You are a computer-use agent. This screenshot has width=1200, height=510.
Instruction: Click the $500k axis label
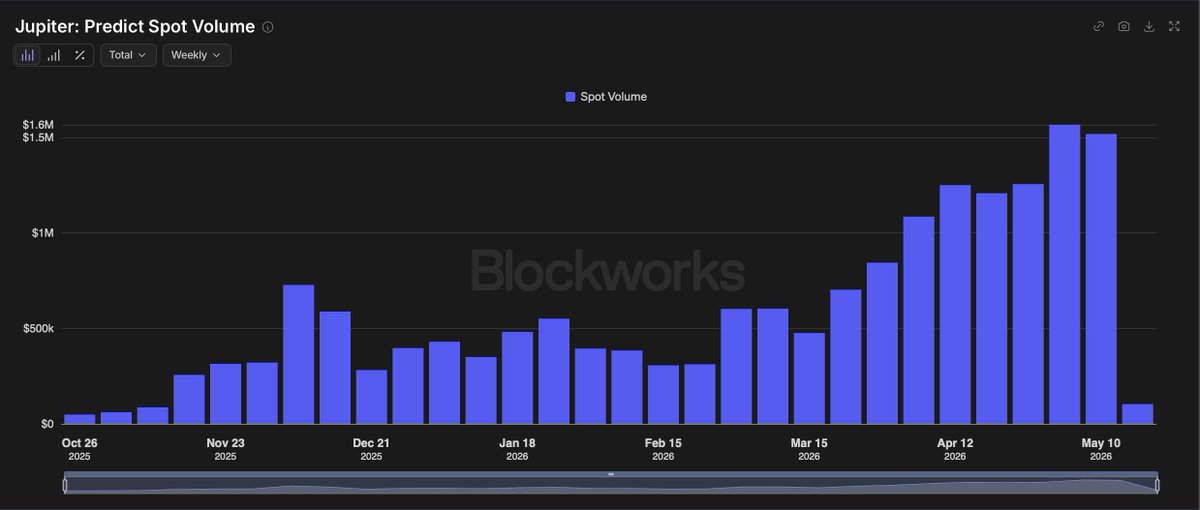point(37,329)
